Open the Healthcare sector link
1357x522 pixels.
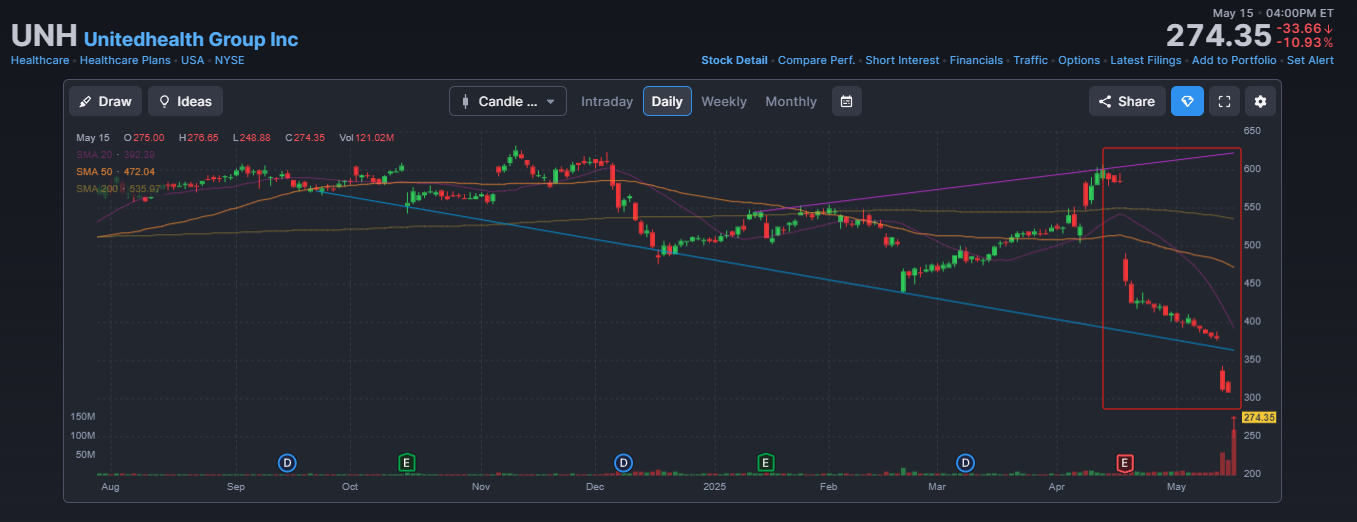tap(40, 60)
